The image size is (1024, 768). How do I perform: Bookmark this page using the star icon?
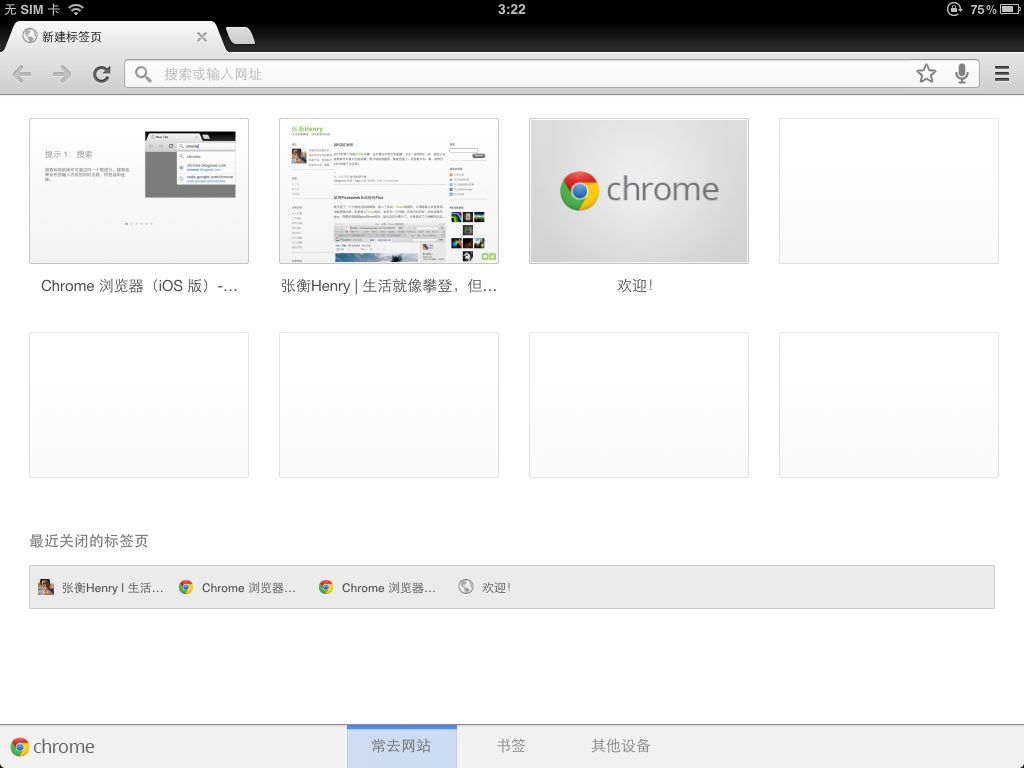(x=926, y=73)
